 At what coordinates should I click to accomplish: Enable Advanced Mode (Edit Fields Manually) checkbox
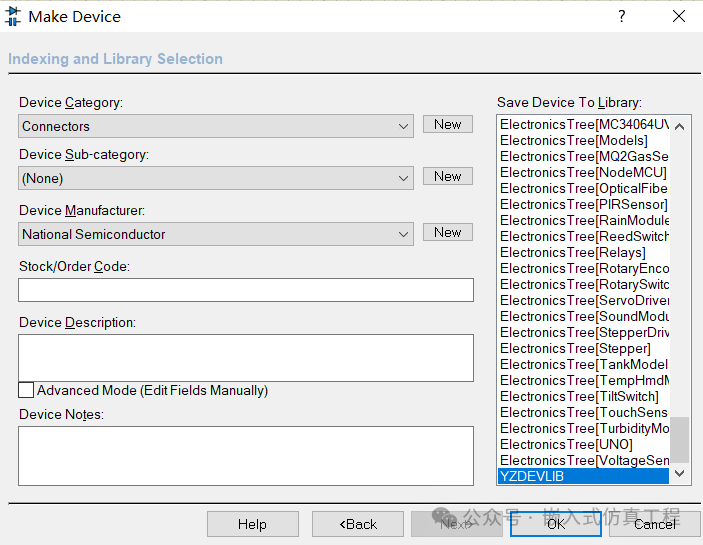point(26,390)
